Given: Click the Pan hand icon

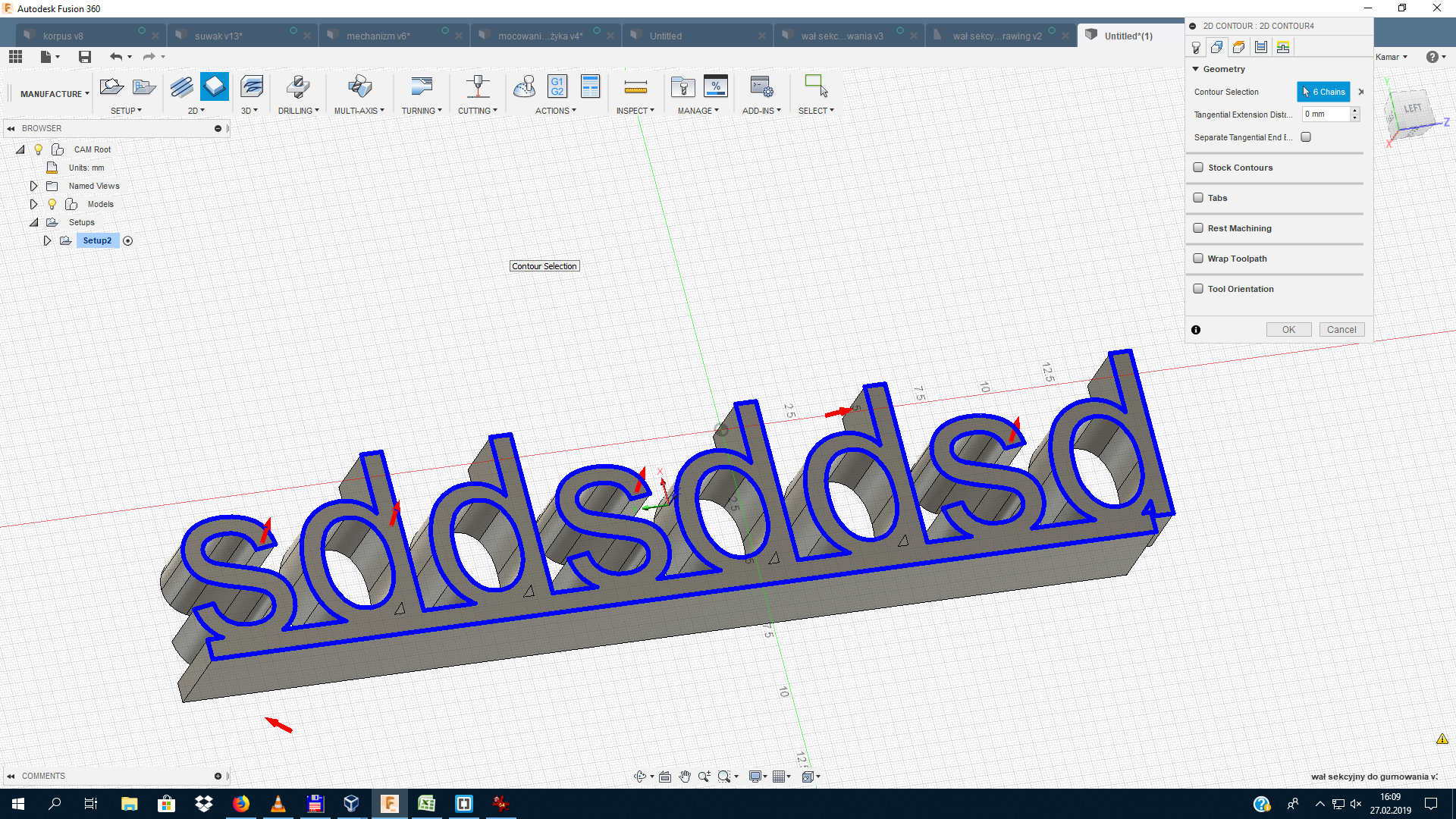Looking at the screenshot, I should 685,777.
